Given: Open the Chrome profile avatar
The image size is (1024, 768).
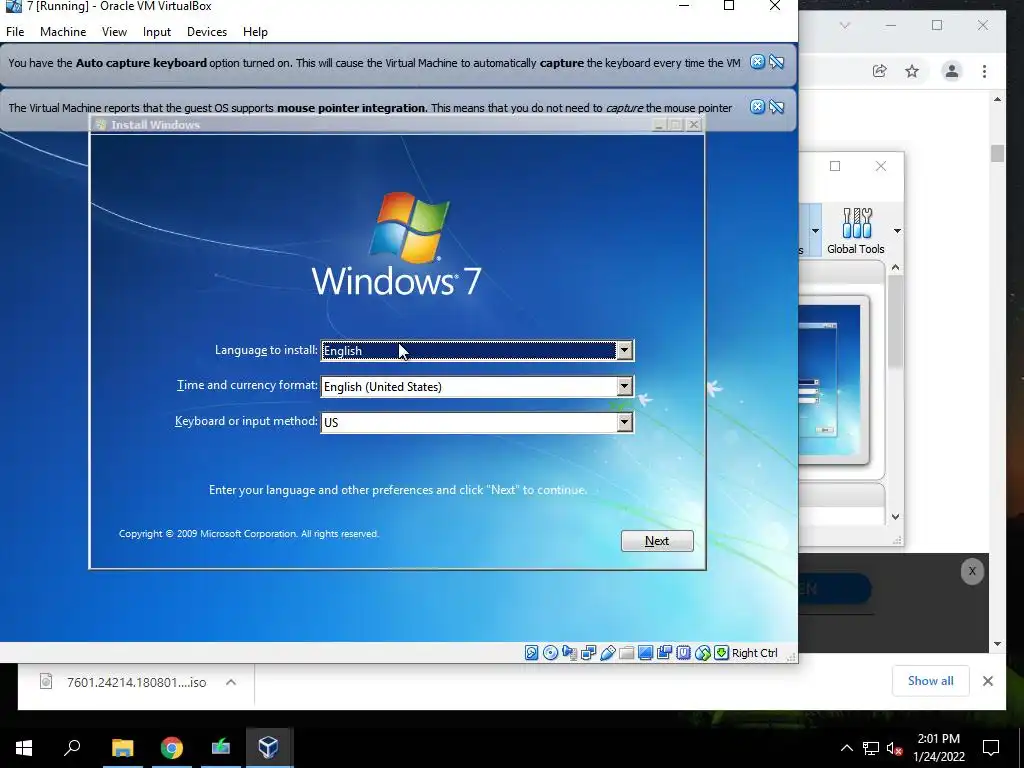Looking at the screenshot, I should pos(952,71).
